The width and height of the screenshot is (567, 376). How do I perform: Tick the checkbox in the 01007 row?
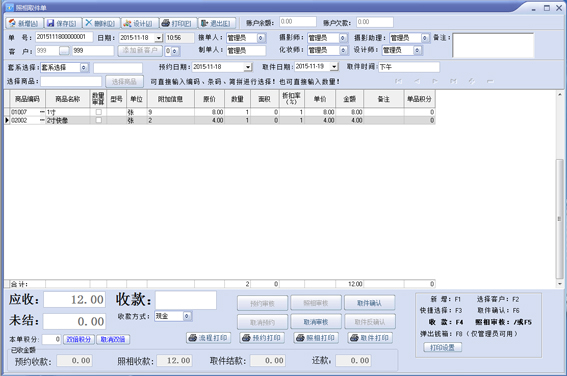(98, 112)
